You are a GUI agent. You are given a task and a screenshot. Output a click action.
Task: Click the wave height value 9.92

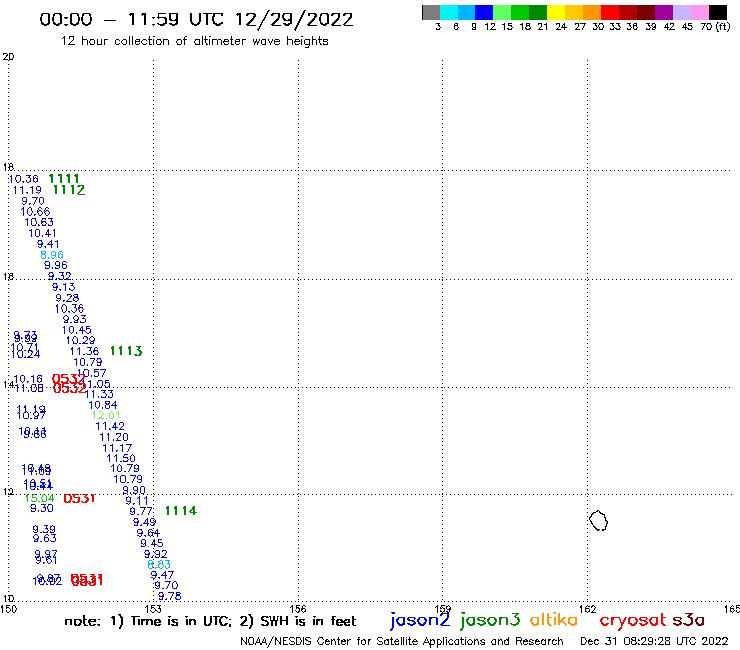click(x=156, y=554)
